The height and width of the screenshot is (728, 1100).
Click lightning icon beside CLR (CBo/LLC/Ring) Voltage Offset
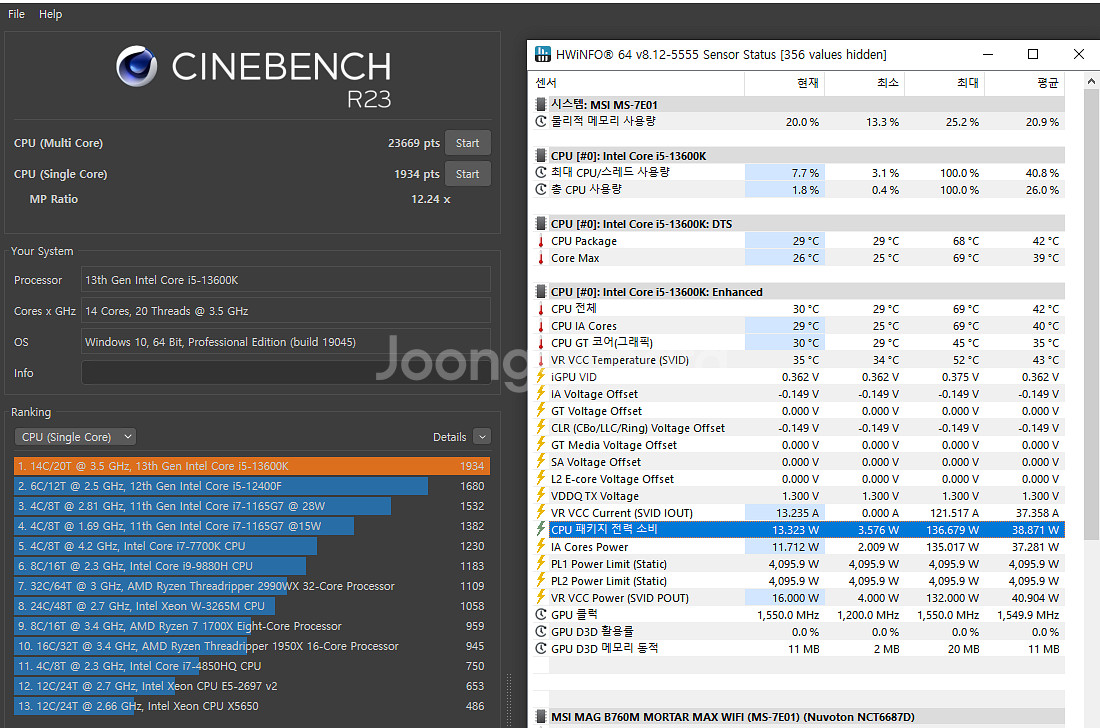(541, 428)
